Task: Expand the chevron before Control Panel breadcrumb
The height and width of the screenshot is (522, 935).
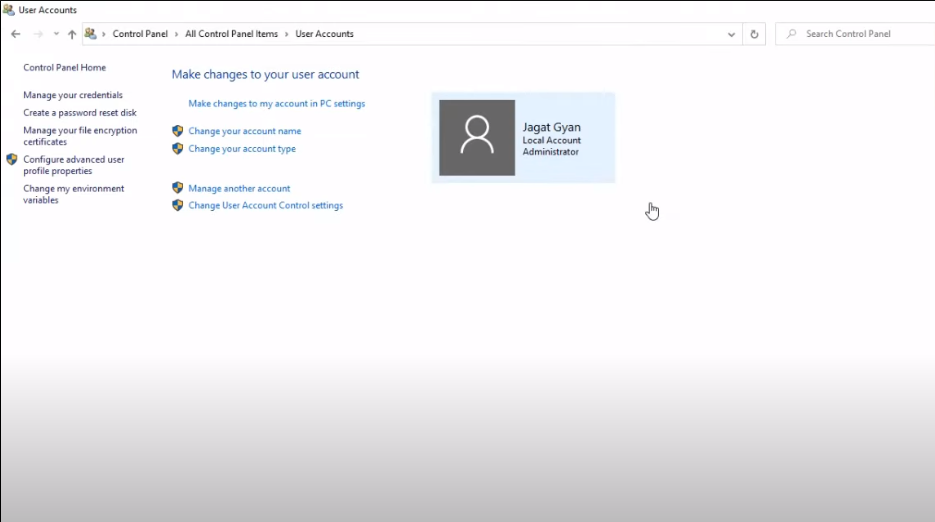Action: point(104,34)
